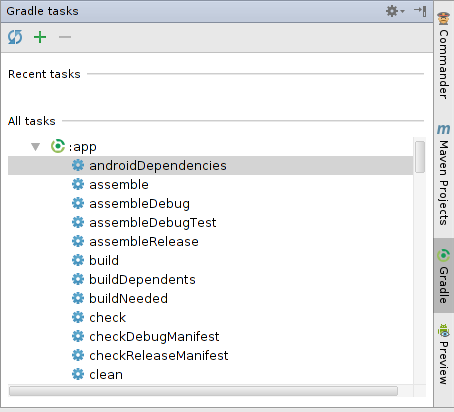Image resolution: width=454 pixels, height=412 pixels.
Task: Open Gradle tasks settings gear menu
Action: tap(395, 11)
